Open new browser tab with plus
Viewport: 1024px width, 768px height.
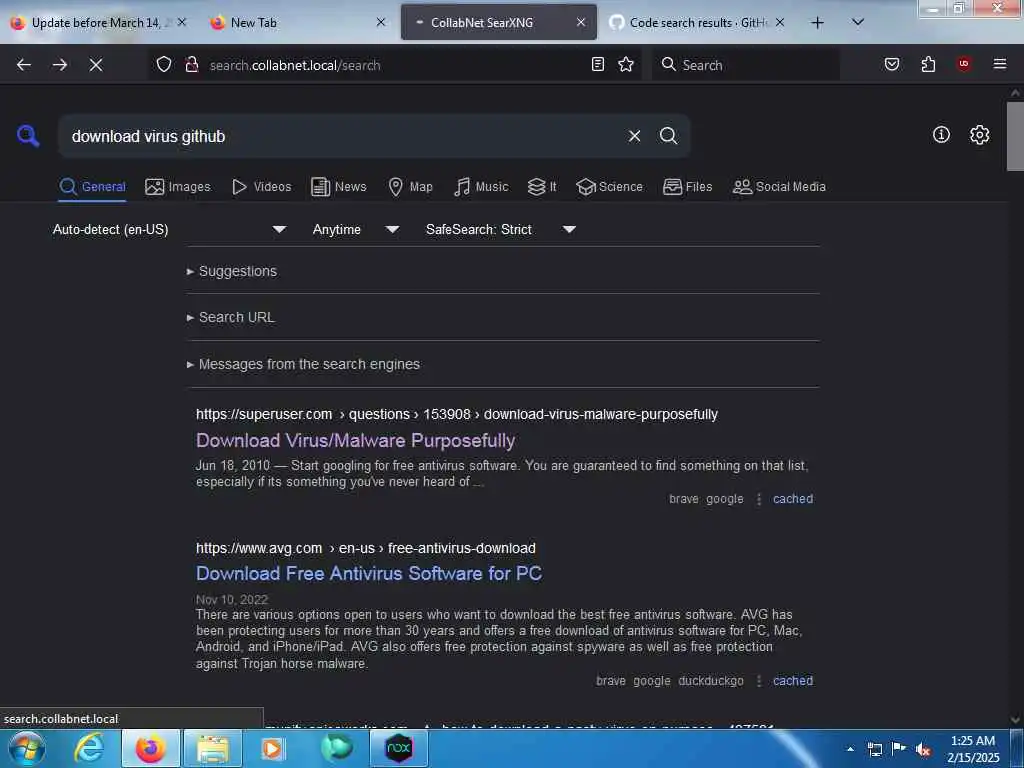[x=817, y=23]
